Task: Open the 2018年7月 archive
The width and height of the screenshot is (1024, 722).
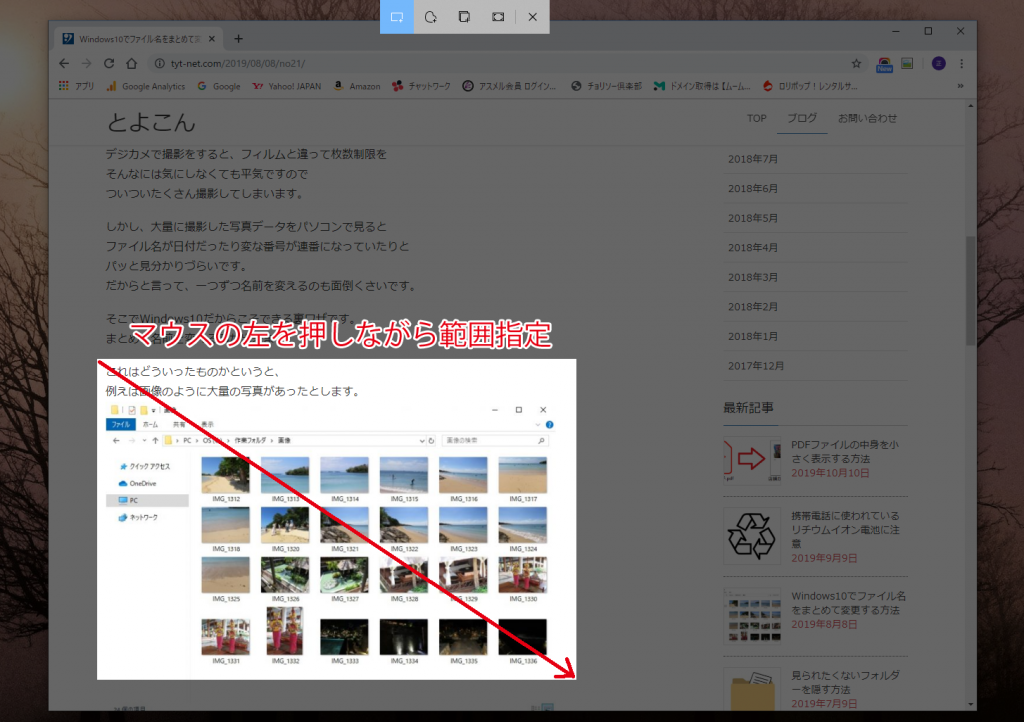Action: pyautogui.click(x=752, y=159)
